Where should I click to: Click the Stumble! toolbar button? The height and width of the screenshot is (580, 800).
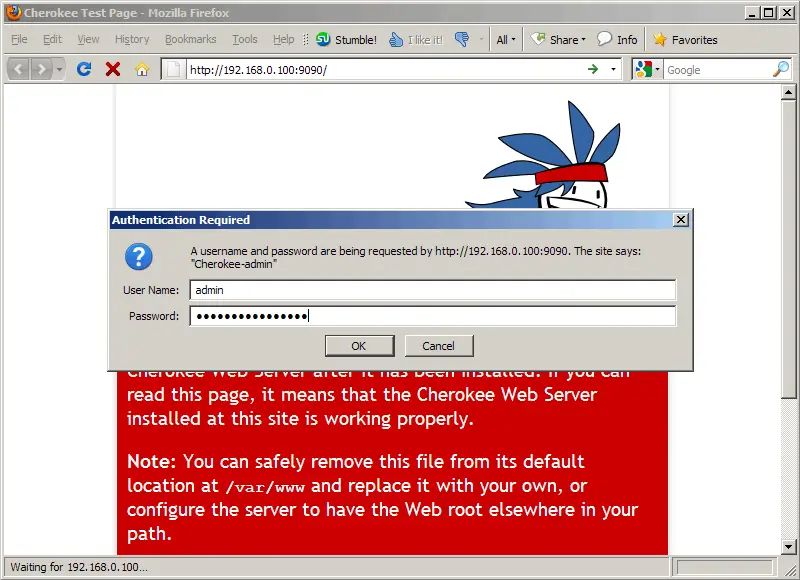point(346,39)
